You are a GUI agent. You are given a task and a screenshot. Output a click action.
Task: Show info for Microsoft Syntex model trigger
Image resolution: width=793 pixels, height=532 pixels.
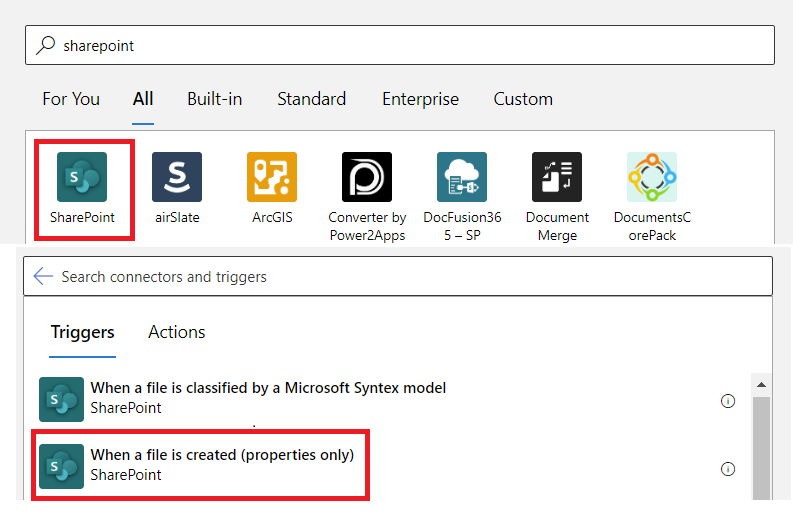coord(728,401)
